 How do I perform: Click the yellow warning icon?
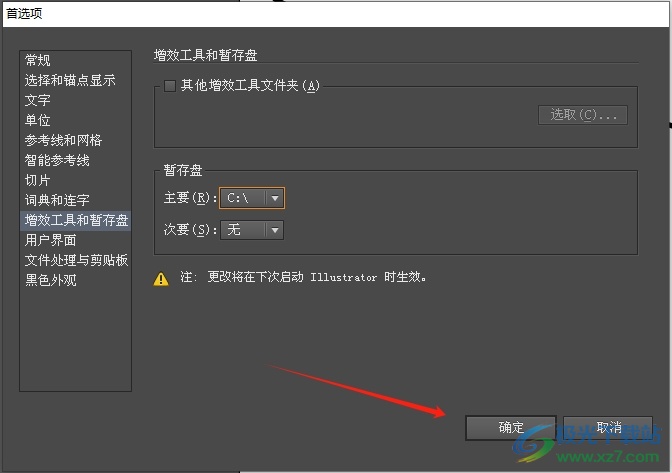click(x=161, y=279)
